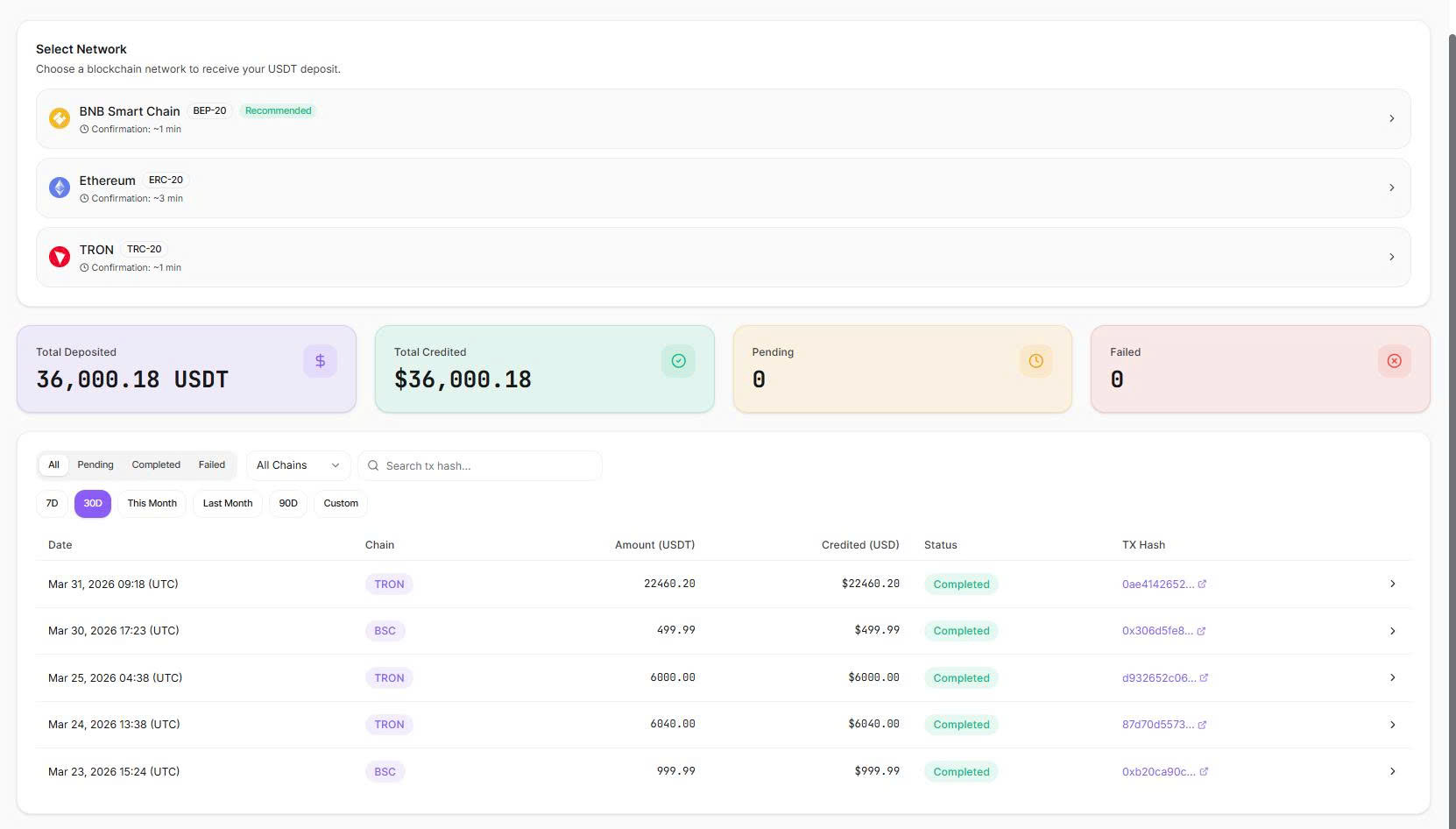The image size is (1456, 829).
Task: Click the BNB Smart Chain coin icon
Action: (x=60, y=118)
